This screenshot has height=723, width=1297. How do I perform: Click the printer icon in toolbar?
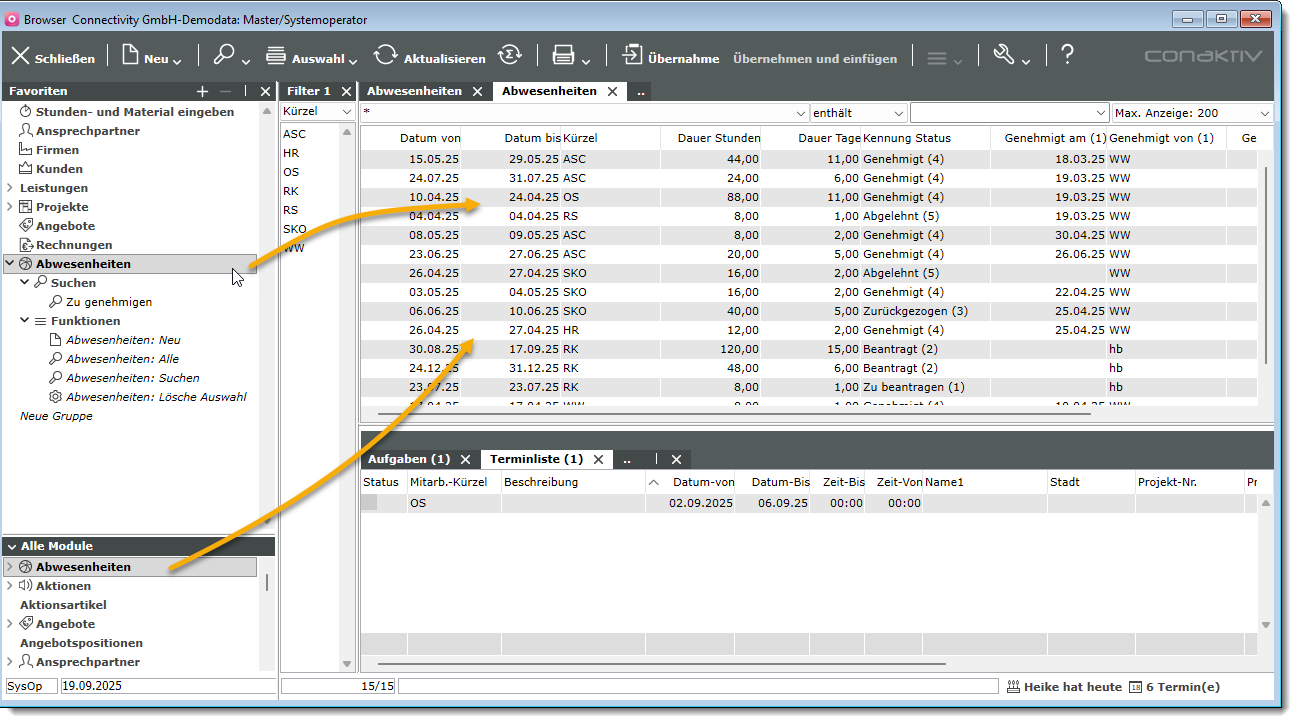pos(564,57)
